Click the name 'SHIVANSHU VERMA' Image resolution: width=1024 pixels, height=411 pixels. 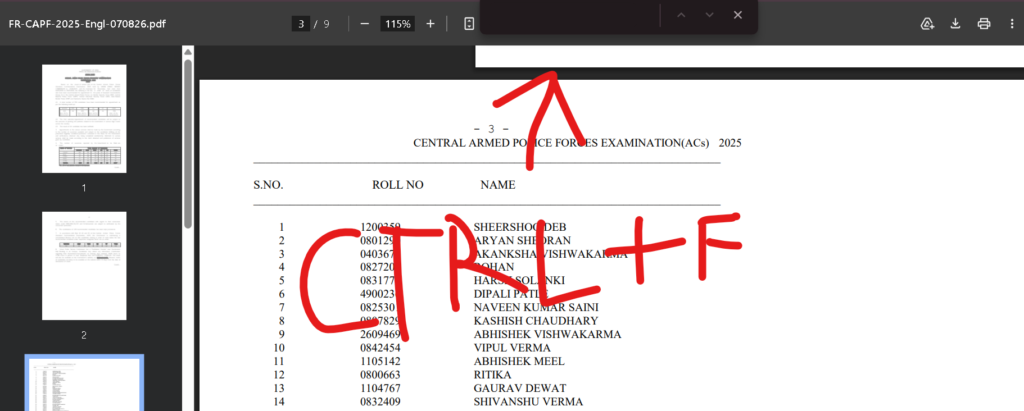point(528,402)
